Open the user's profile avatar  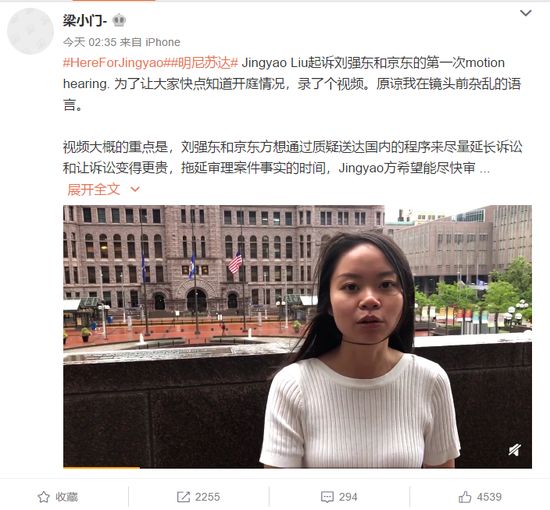(30, 31)
